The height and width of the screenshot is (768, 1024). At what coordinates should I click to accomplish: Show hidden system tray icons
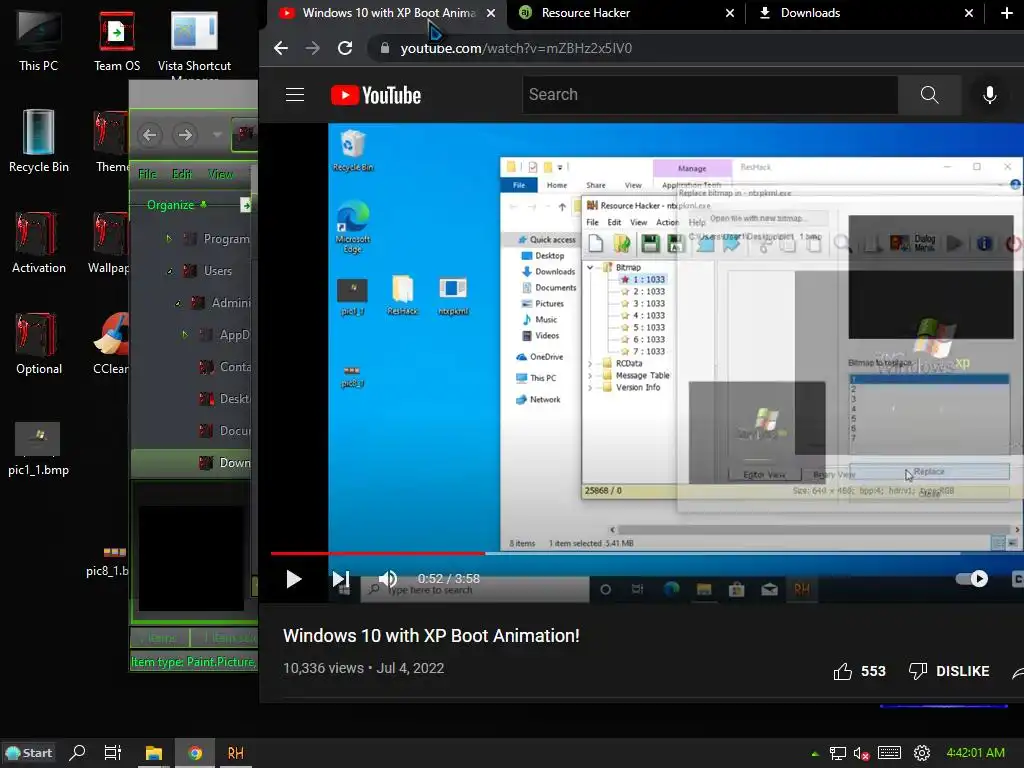[x=815, y=754]
